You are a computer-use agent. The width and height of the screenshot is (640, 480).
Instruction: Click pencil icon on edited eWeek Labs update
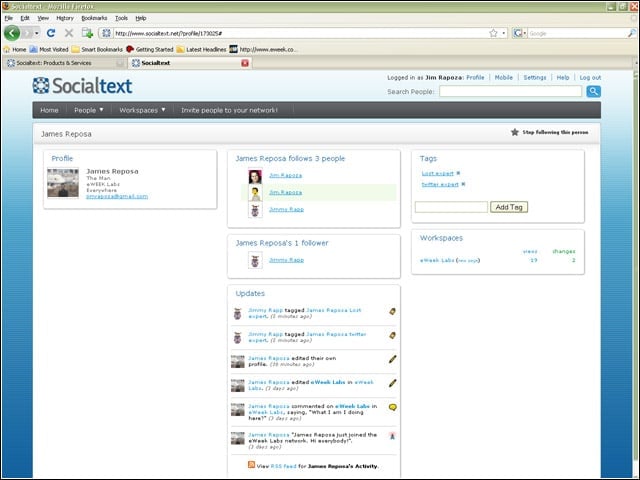pyautogui.click(x=392, y=383)
